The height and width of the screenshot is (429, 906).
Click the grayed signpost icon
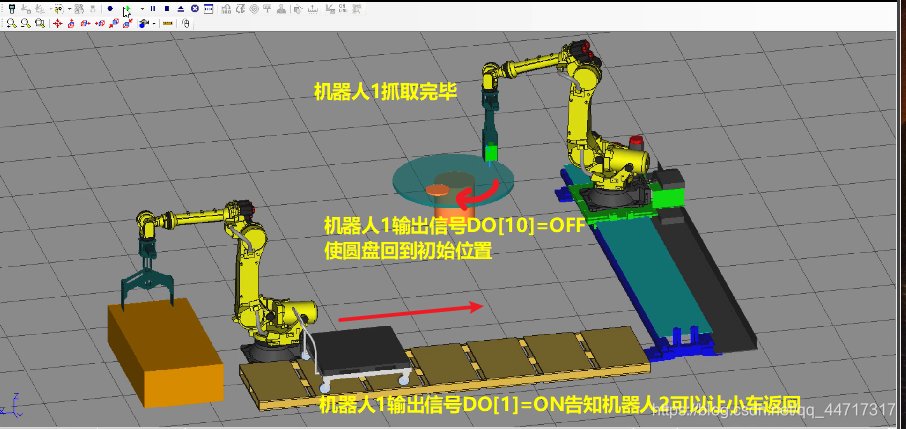tap(267, 9)
